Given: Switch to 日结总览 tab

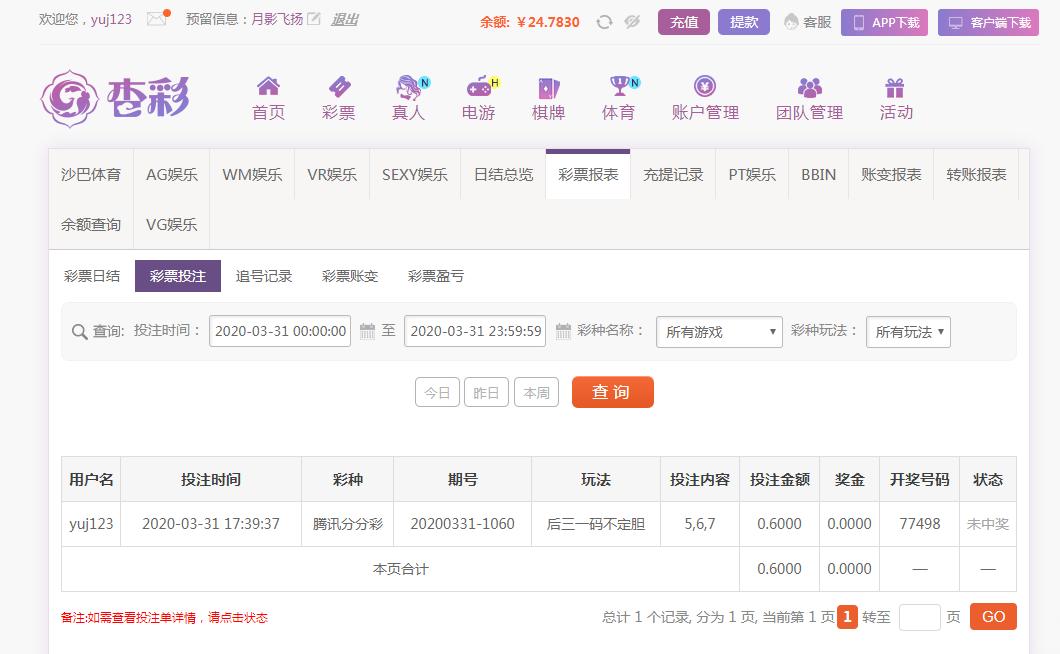Looking at the screenshot, I should point(504,174).
